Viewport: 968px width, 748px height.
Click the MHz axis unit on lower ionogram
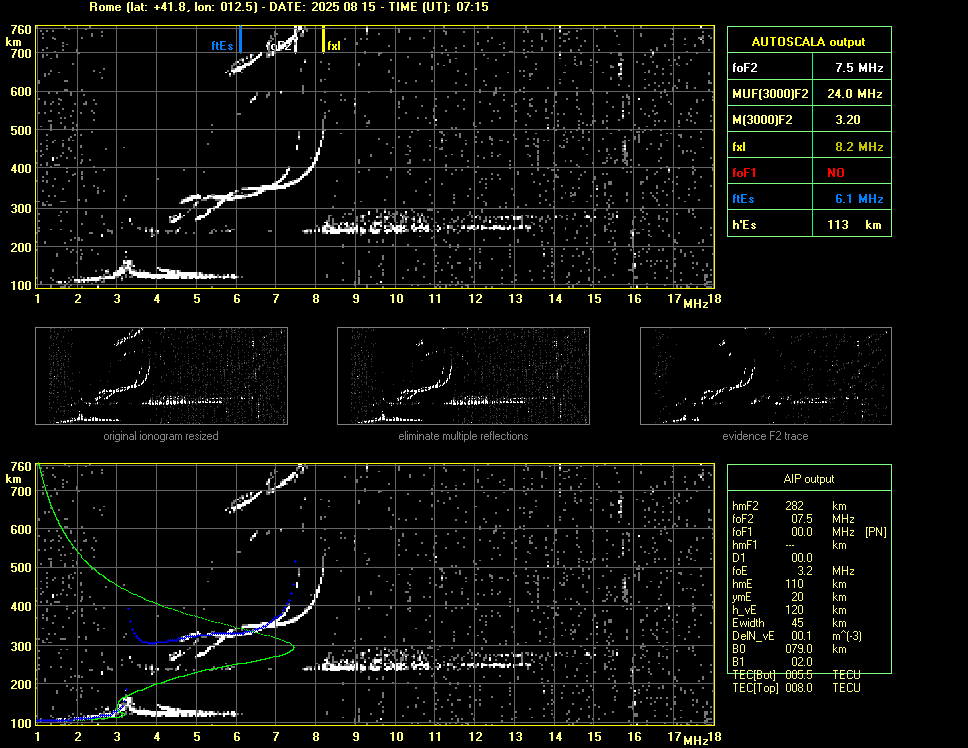pyautogui.click(x=695, y=741)
